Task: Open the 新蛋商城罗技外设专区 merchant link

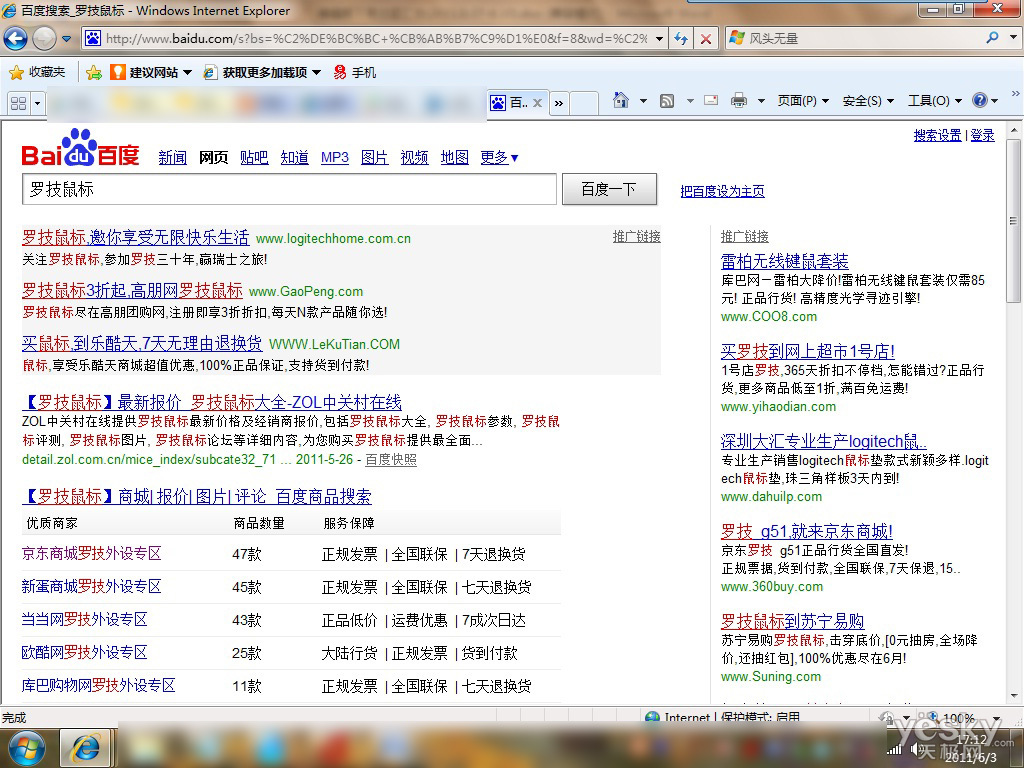Action: pyautogui.click(x=91, y=586)
